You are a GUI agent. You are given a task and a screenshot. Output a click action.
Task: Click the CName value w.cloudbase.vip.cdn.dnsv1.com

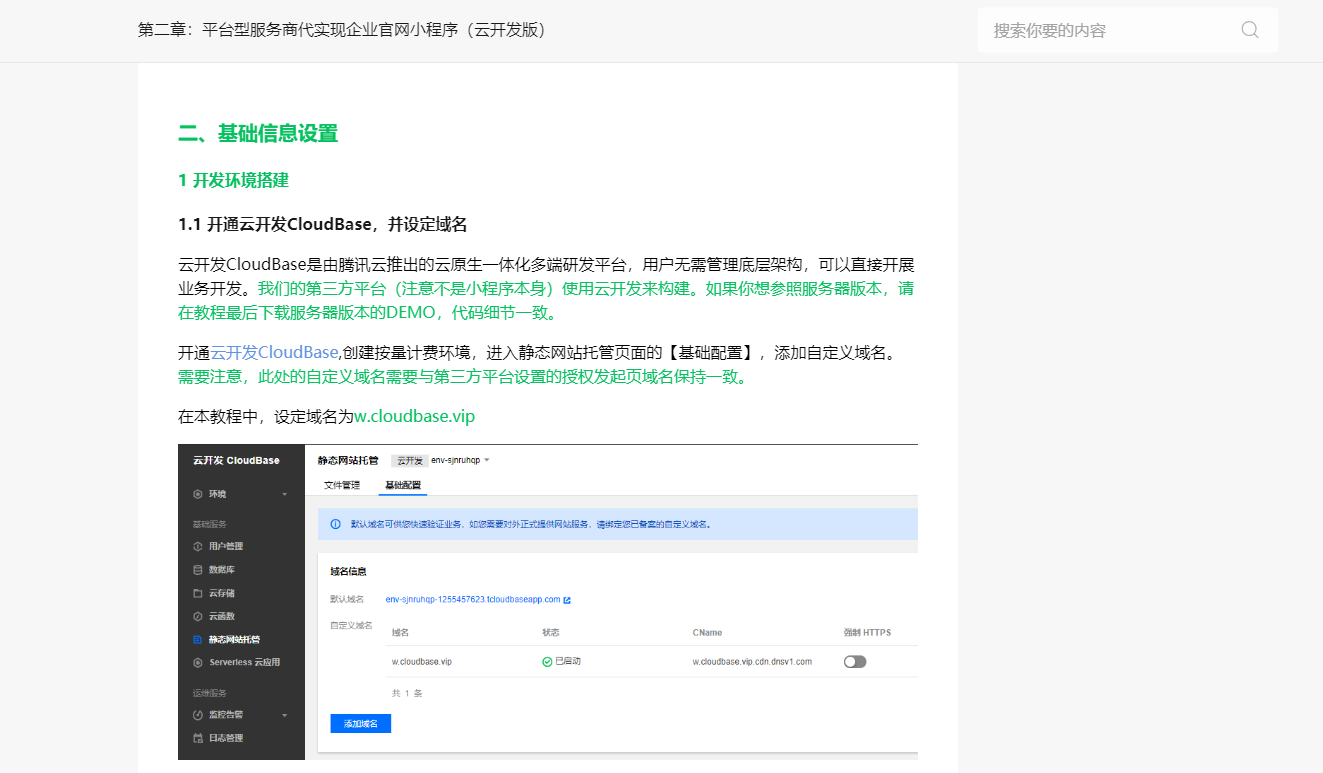click(x=752, y=662)
